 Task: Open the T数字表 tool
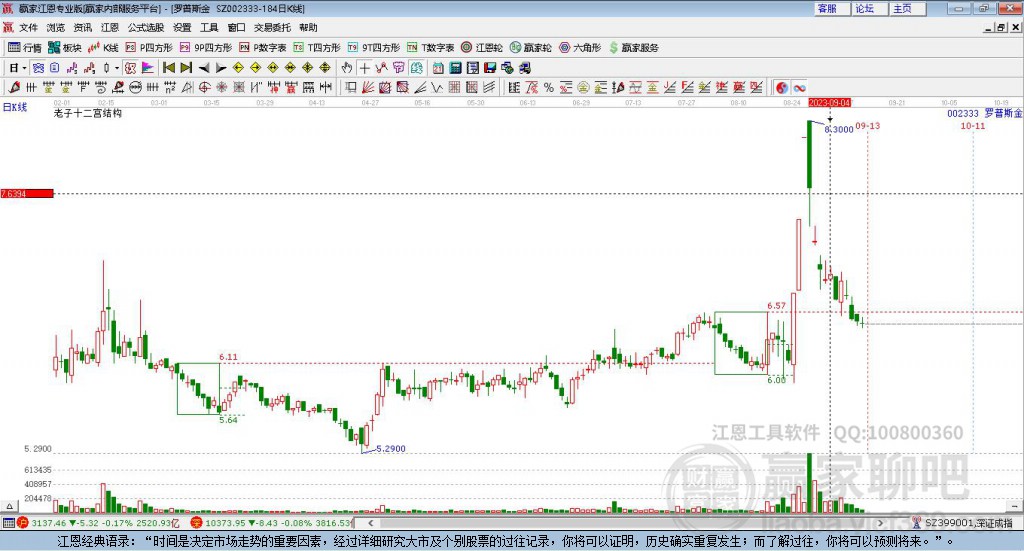[x=430, y=48]
